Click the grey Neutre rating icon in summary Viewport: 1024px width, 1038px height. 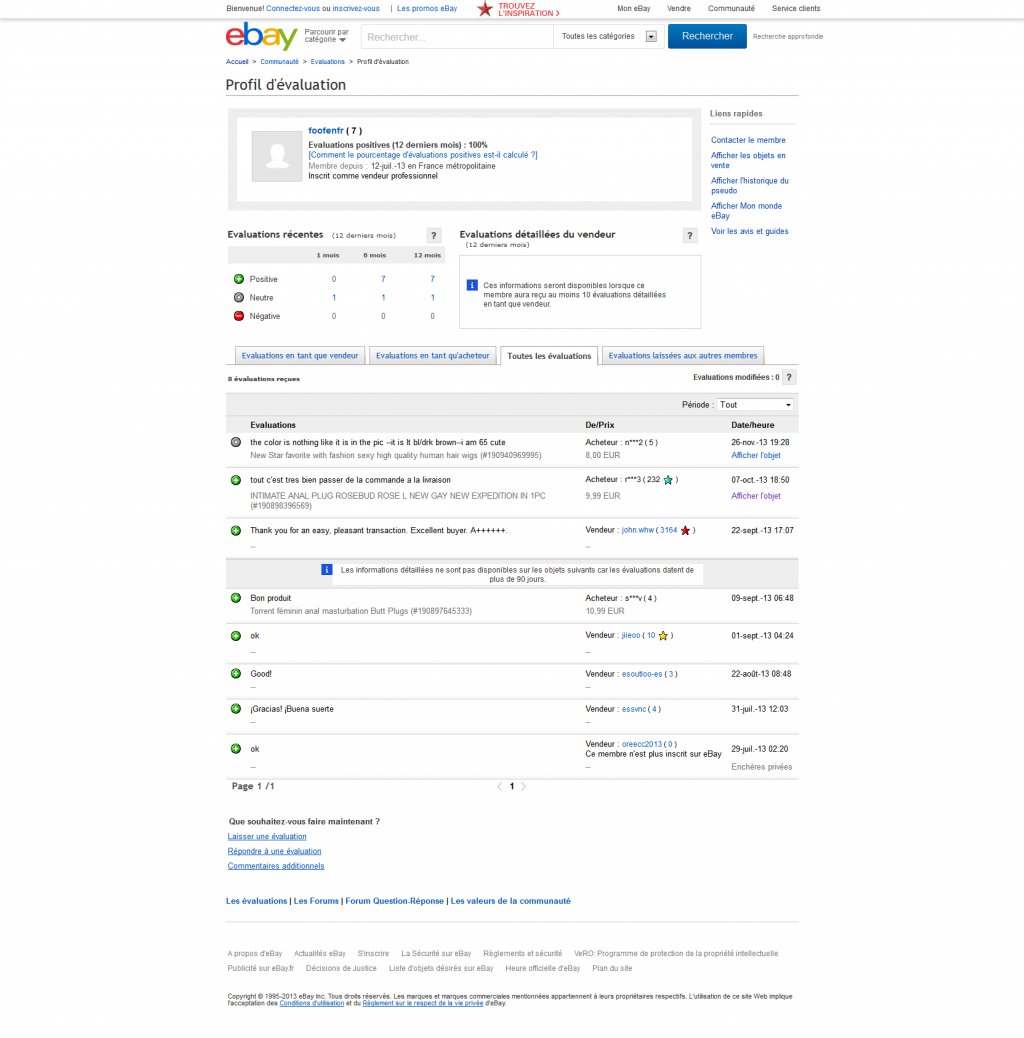(239, 298)
